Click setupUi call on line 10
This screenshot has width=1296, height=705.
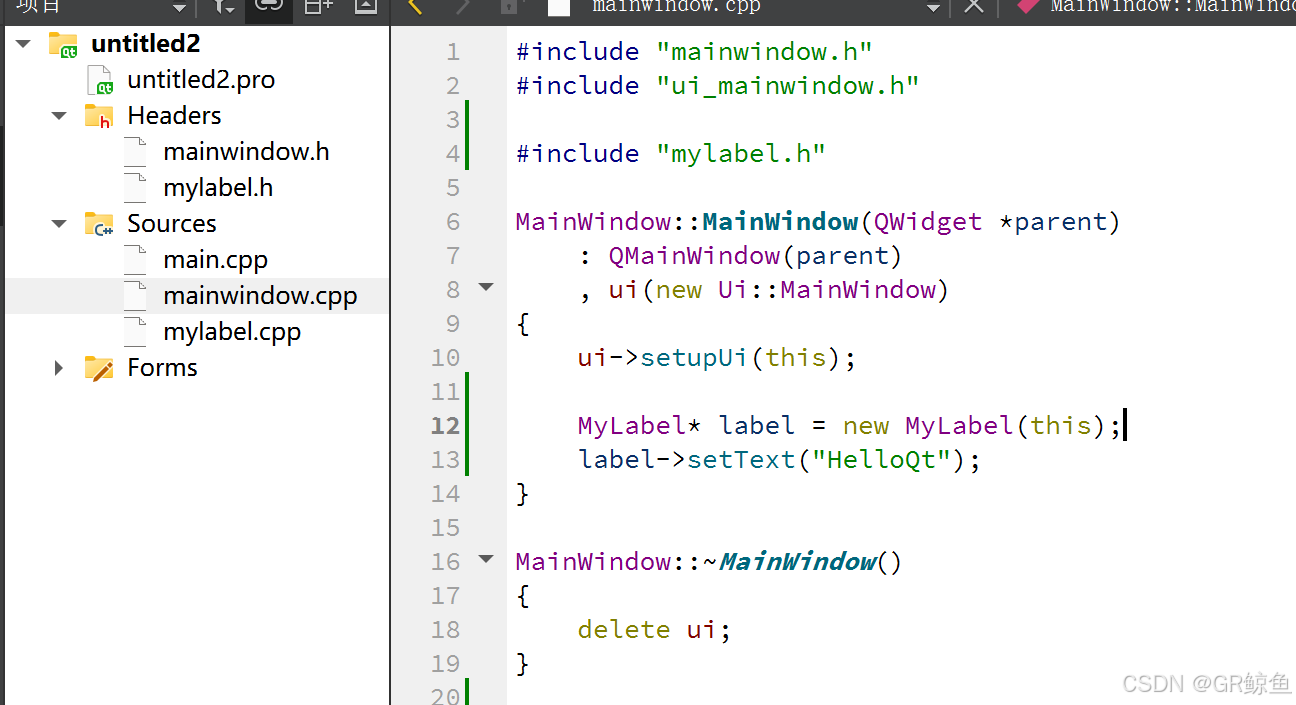pyautogui.click(x=694, y=358)
